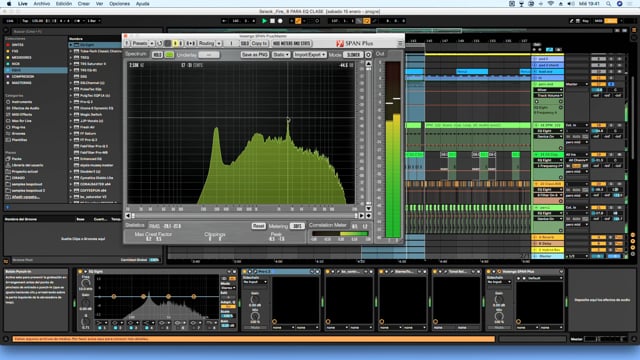Toggle the Key map mode switch
This screenshot has width=640, height=360.
point(585,21)
